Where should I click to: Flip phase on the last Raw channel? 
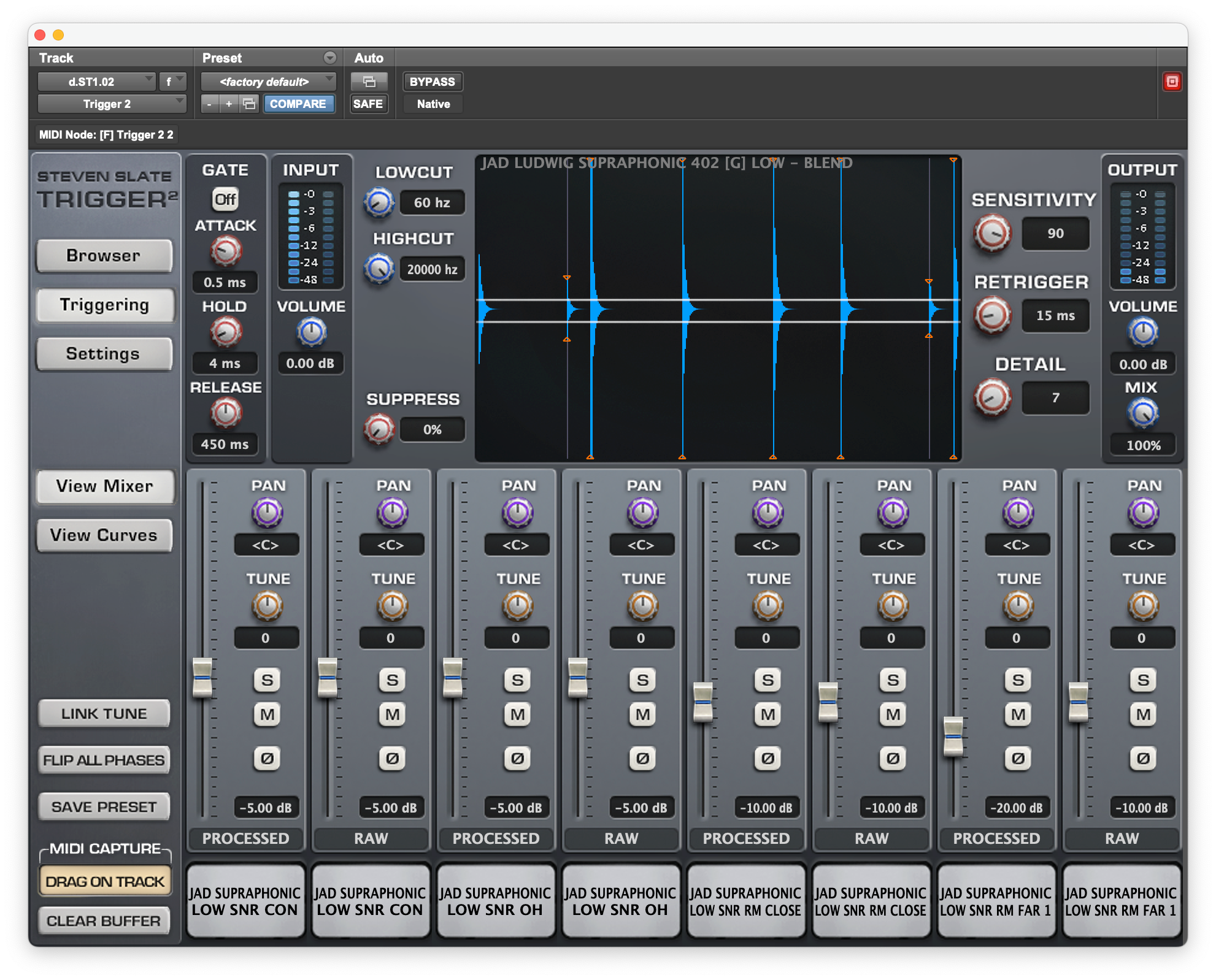[x=1143, y=758]
